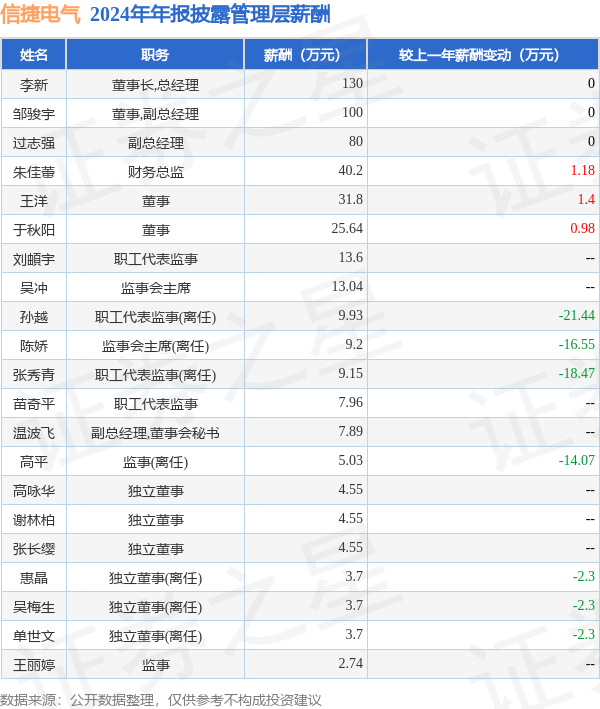The image size is (600, 709).
Task: Select the name 李新
Action: pos(34,85)
